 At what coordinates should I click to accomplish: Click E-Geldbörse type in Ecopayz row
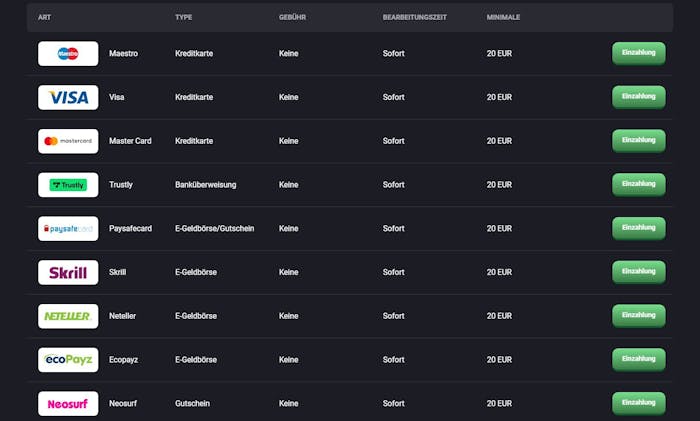click(196, 360)
